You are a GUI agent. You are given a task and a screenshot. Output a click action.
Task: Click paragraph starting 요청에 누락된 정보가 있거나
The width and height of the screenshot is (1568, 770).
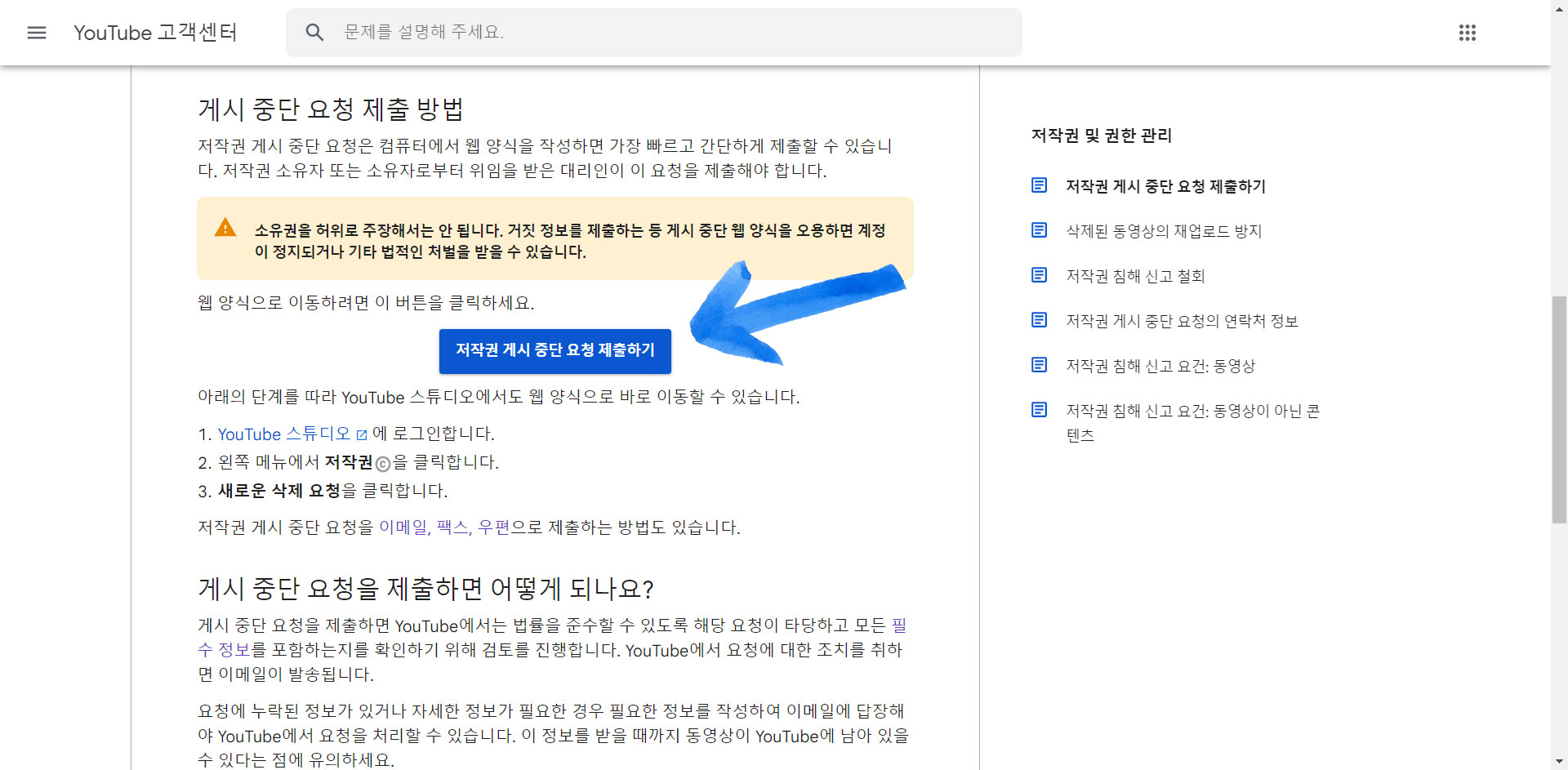pyautogui.click(x=553, y=736)
